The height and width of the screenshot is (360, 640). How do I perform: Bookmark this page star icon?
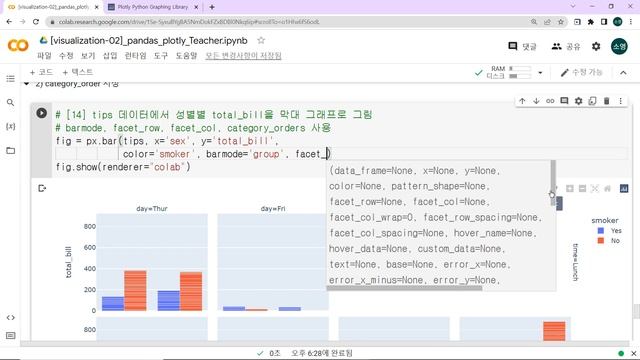click(x=561, y=22)
